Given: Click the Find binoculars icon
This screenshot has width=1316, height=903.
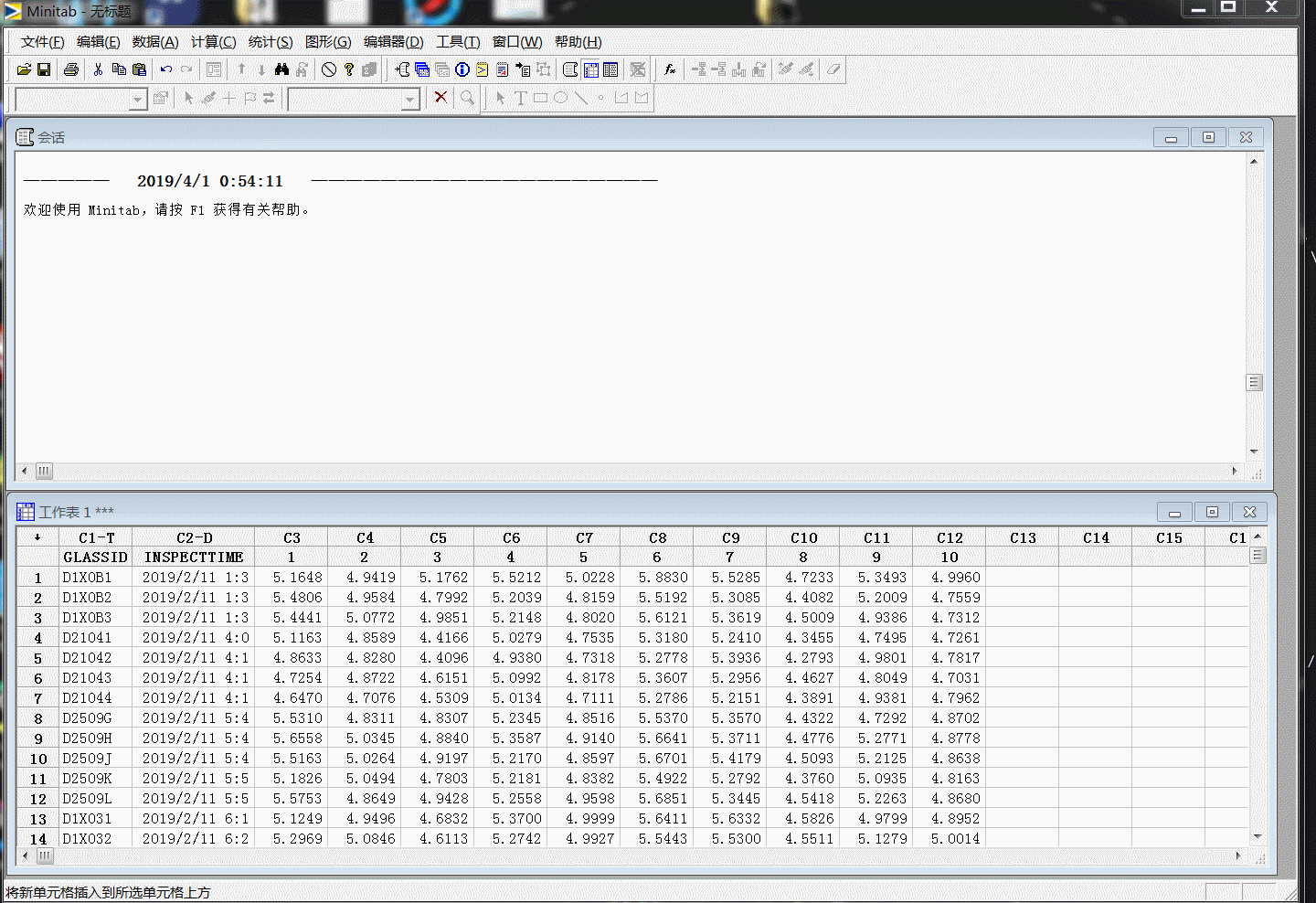Looking at the screenshot, I should [283, 69].
